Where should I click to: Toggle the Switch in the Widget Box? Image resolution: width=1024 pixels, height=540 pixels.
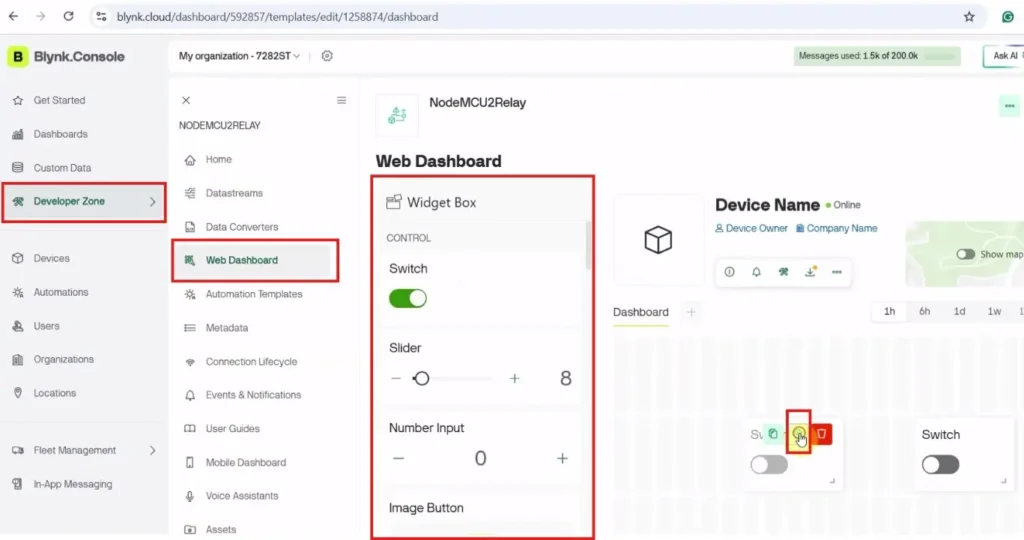pos(408,298)
